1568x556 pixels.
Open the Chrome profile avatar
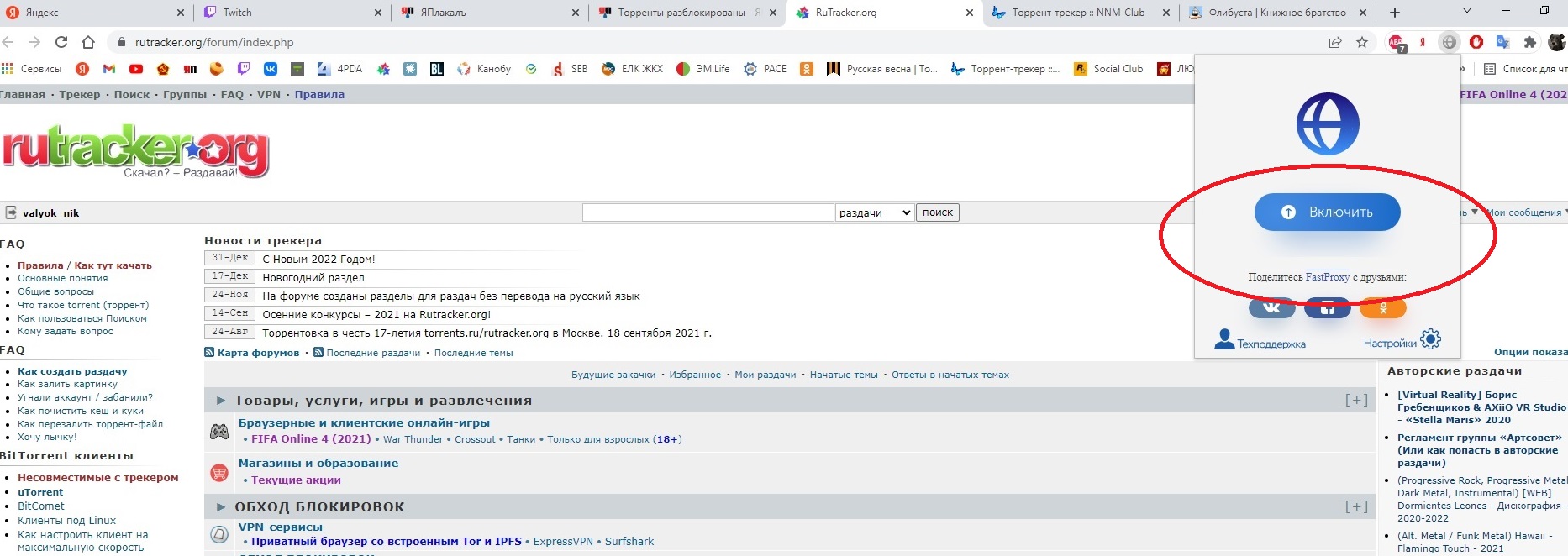1557,42
